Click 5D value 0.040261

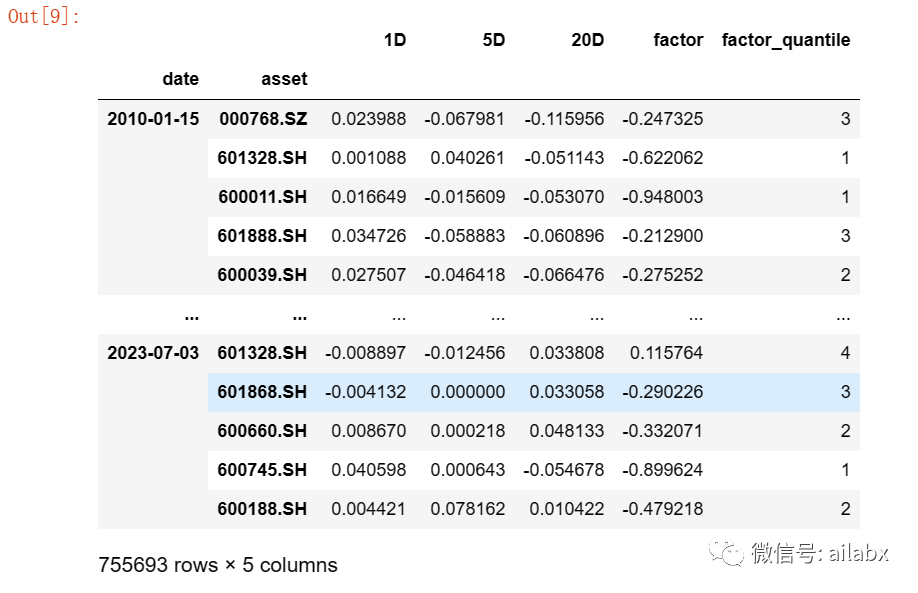pyautogui.click(x=467, y=157)
